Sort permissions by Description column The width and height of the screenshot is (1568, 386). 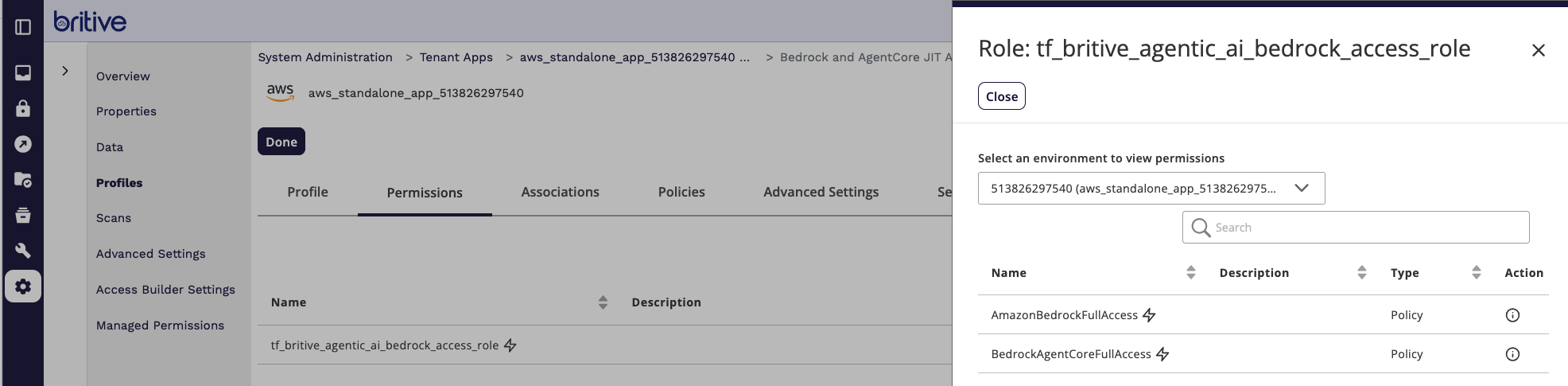[1361, 273]
